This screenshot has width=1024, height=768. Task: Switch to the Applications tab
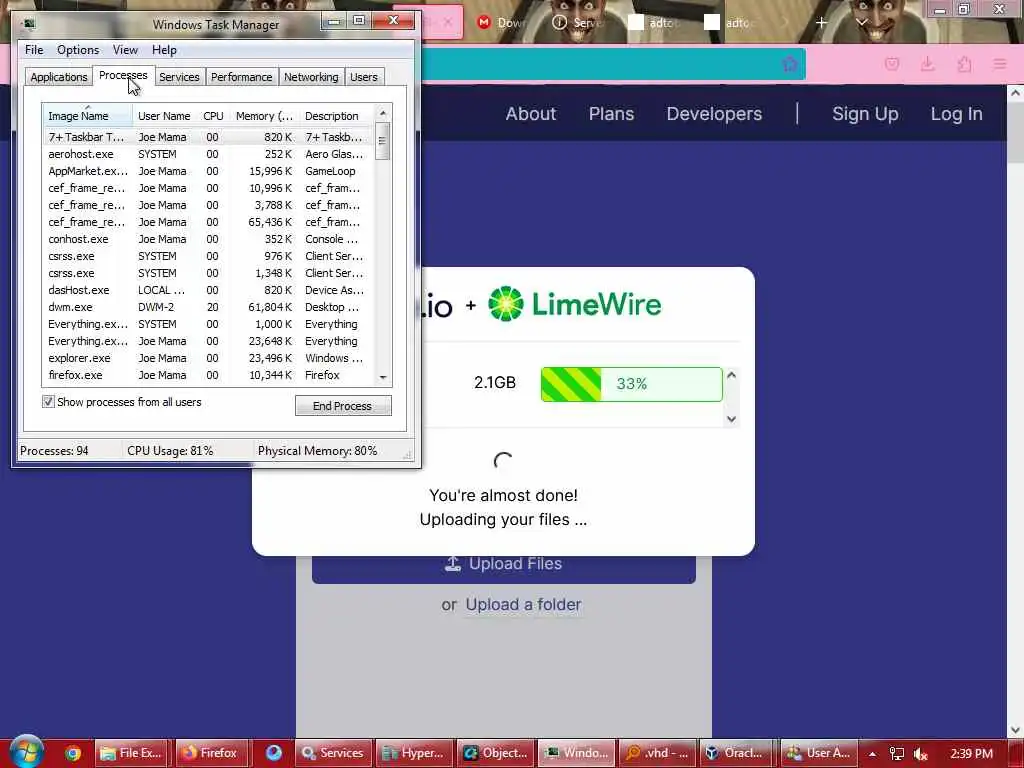coord(59,77)
